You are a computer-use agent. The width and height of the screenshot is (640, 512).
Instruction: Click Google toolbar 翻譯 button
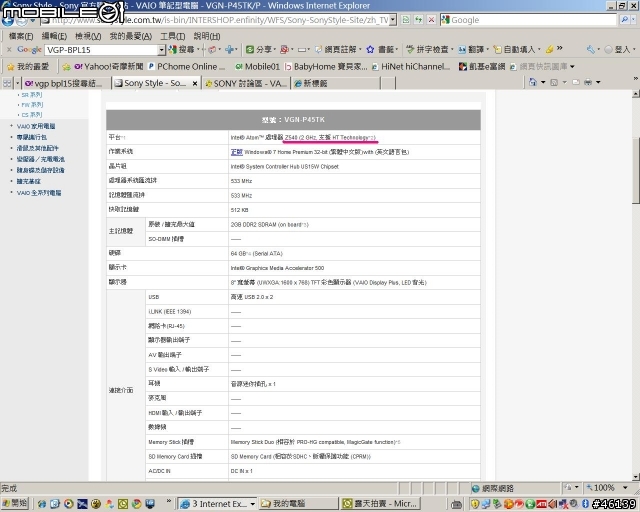click(x=471, y=50)
